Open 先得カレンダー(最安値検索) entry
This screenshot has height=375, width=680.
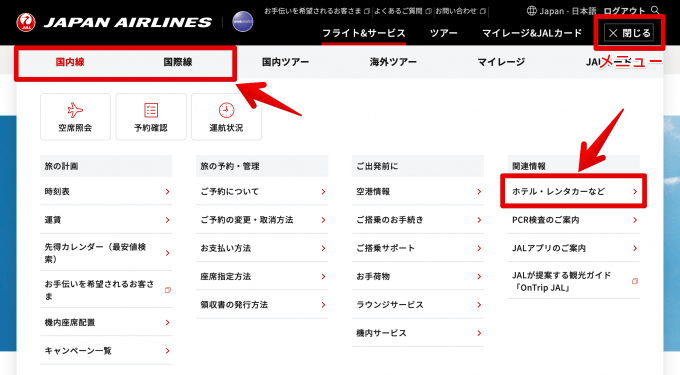106,253
